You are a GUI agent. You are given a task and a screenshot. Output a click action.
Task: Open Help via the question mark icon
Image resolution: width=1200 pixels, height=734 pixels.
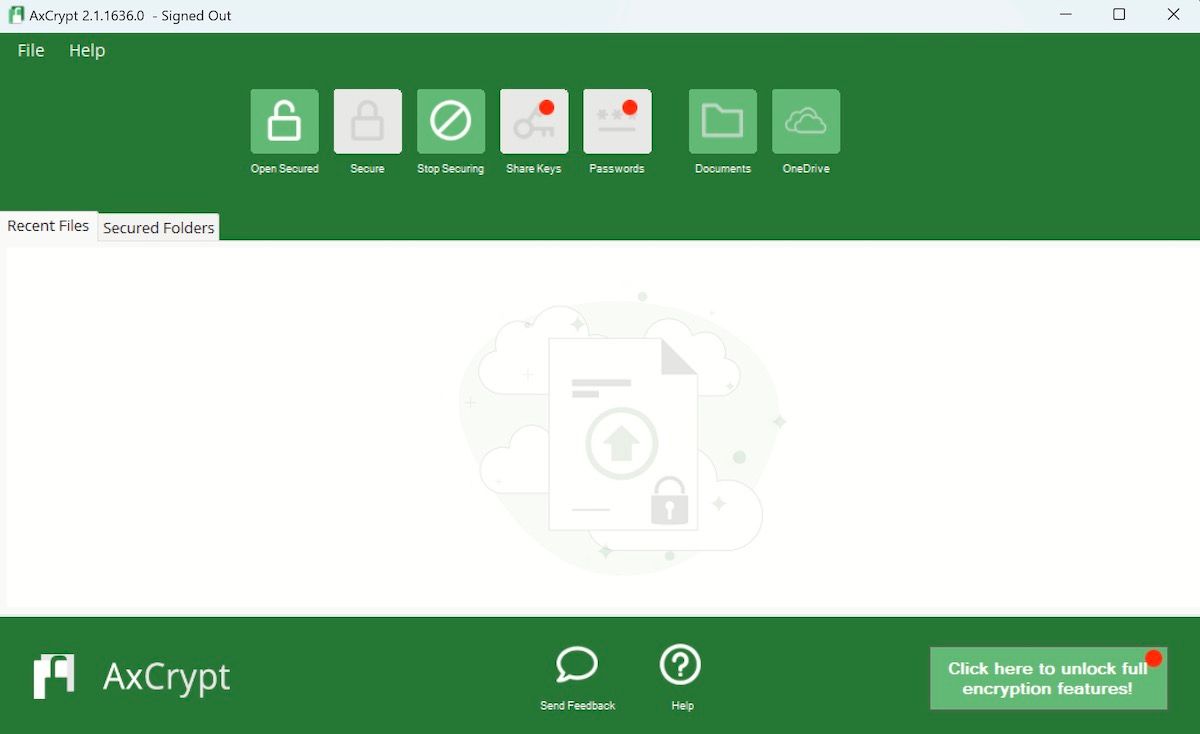pyautogui.click(x=681, y=665)
